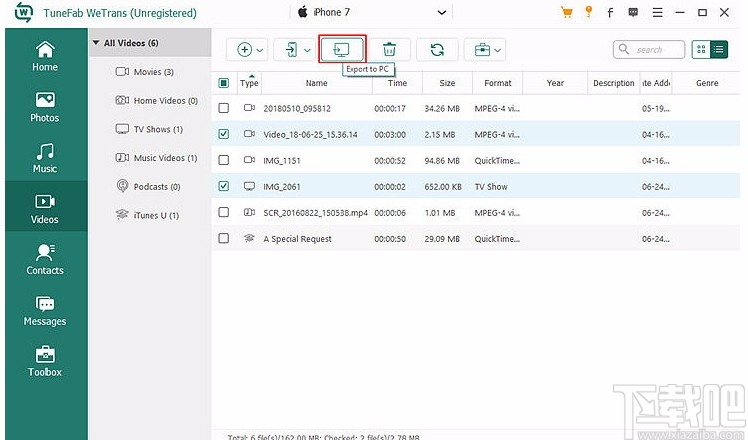Check the IMG_1151 checkbox
This screenshot has width=748, height=440.
223,160
